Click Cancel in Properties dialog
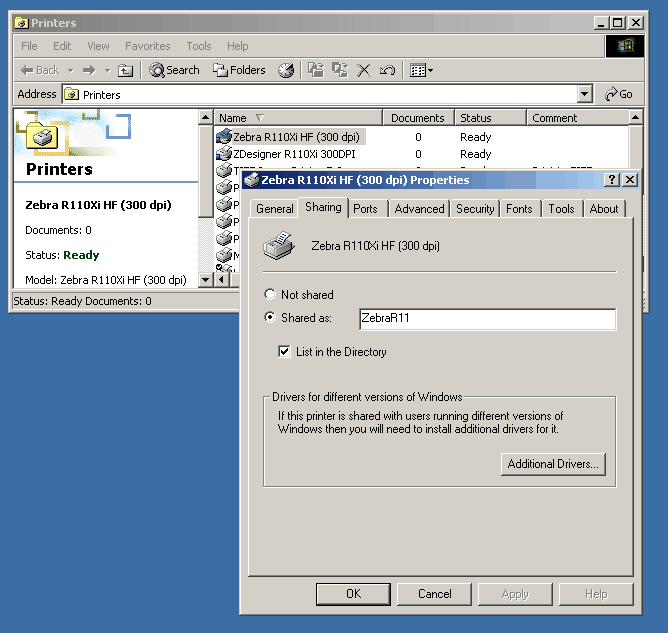This screenshot has width=668, height=633. [x=434, y=594]
